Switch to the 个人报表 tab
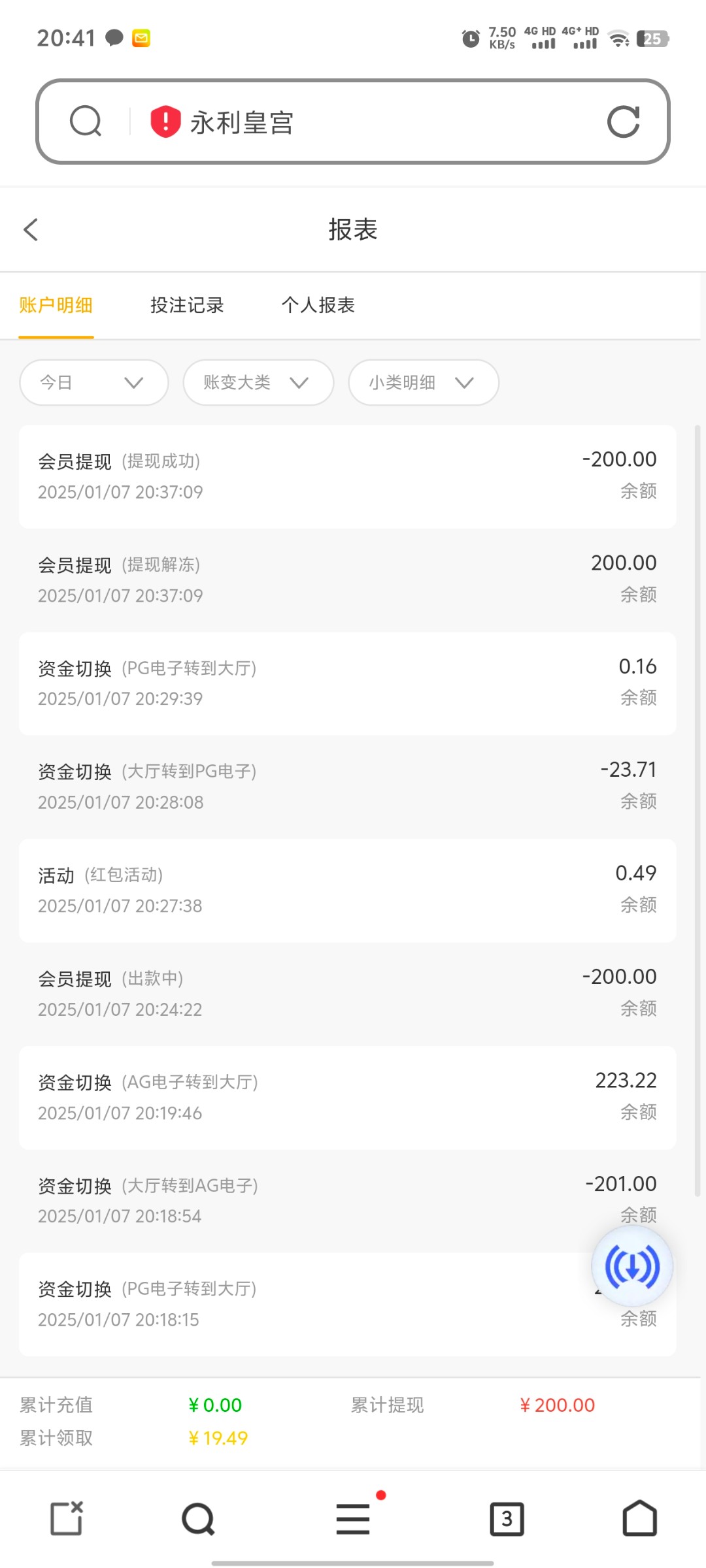This screenshot has height=1568, width=706. [x=318, y=305]
